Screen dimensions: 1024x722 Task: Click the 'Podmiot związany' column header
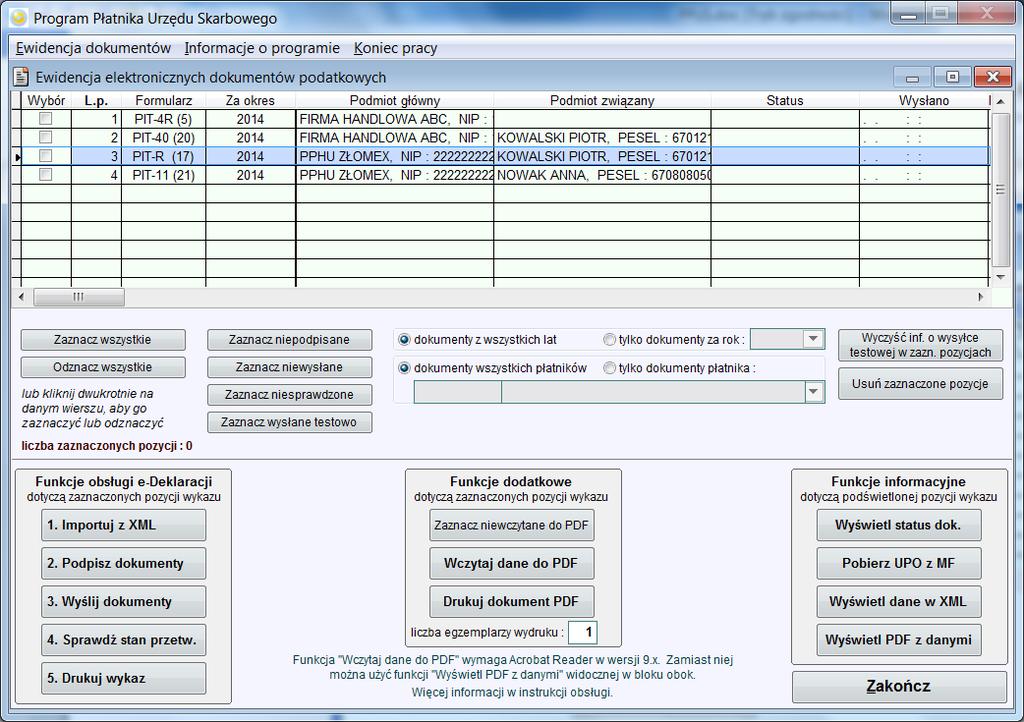pos(602,101)
